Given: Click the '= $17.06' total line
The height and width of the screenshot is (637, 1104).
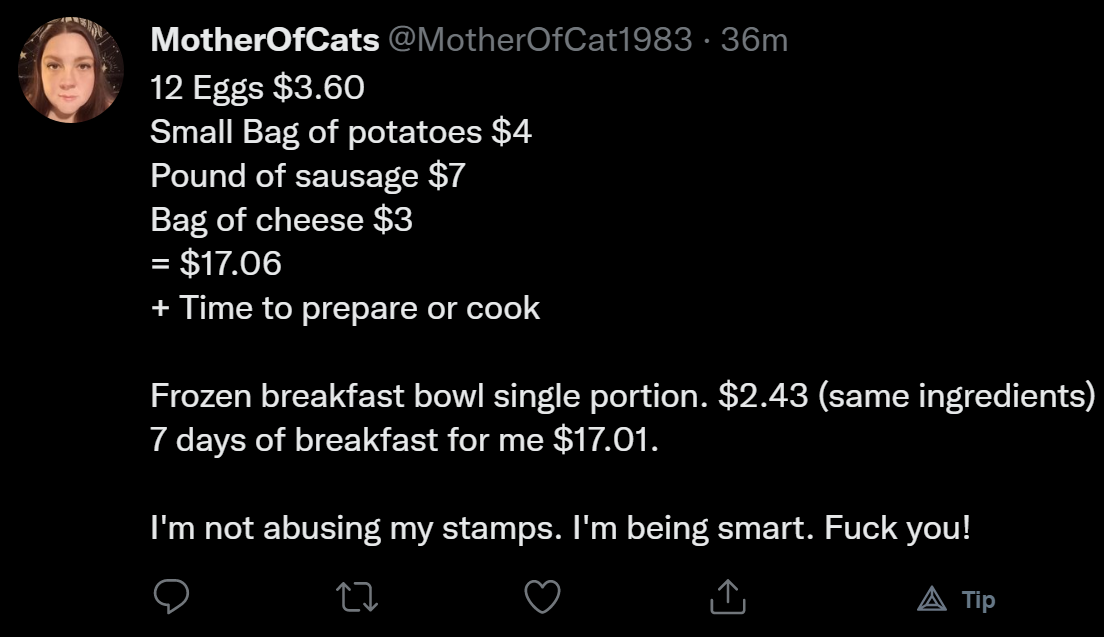Looking at the screenshot, I should point(215,263).
